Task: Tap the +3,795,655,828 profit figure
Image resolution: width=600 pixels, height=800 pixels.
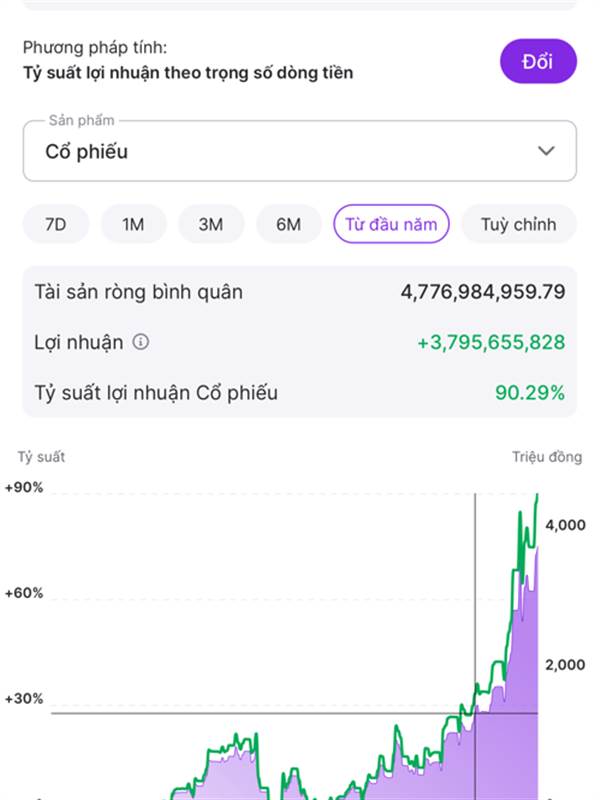Action: click(491, 342)
